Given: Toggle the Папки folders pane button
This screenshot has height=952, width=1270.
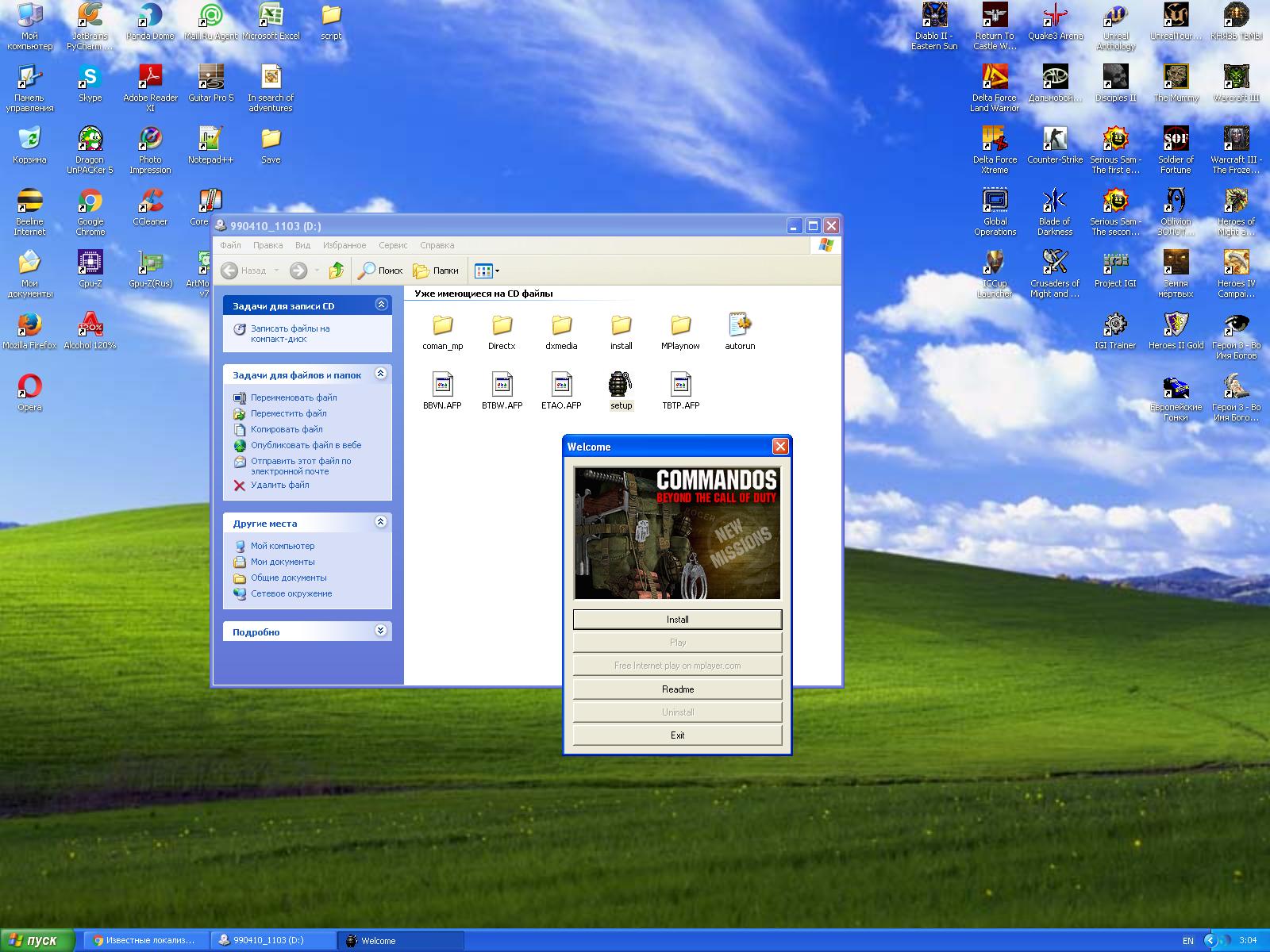Looking at the screenshot, I should point(436,271).
